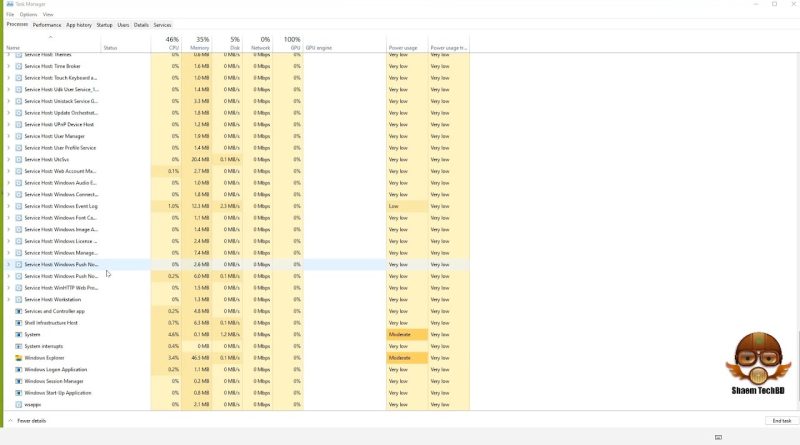Image resolution: width=800 pixels, height=445 pixels.
Task: Collapse view with Fewer details chevron
Action: pyautogui.click(x=10, y=421)
